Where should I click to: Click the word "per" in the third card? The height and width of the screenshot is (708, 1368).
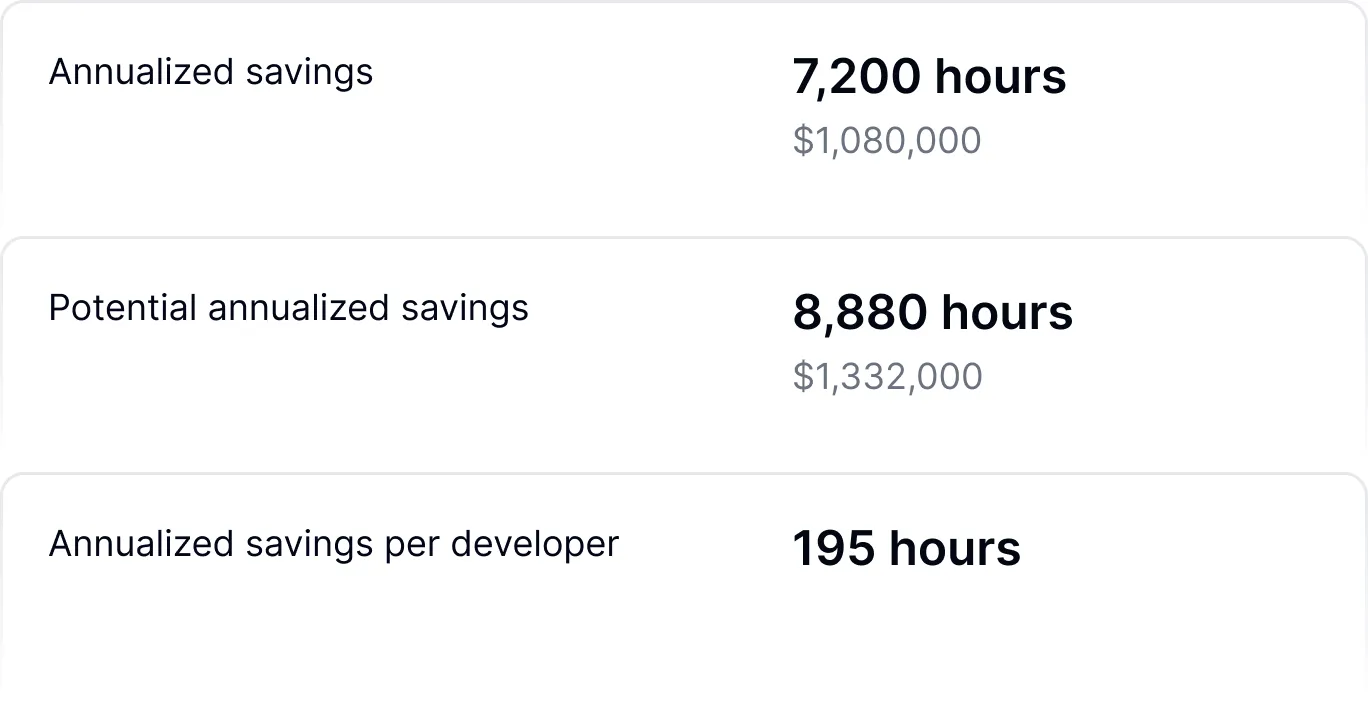(413, 546)
